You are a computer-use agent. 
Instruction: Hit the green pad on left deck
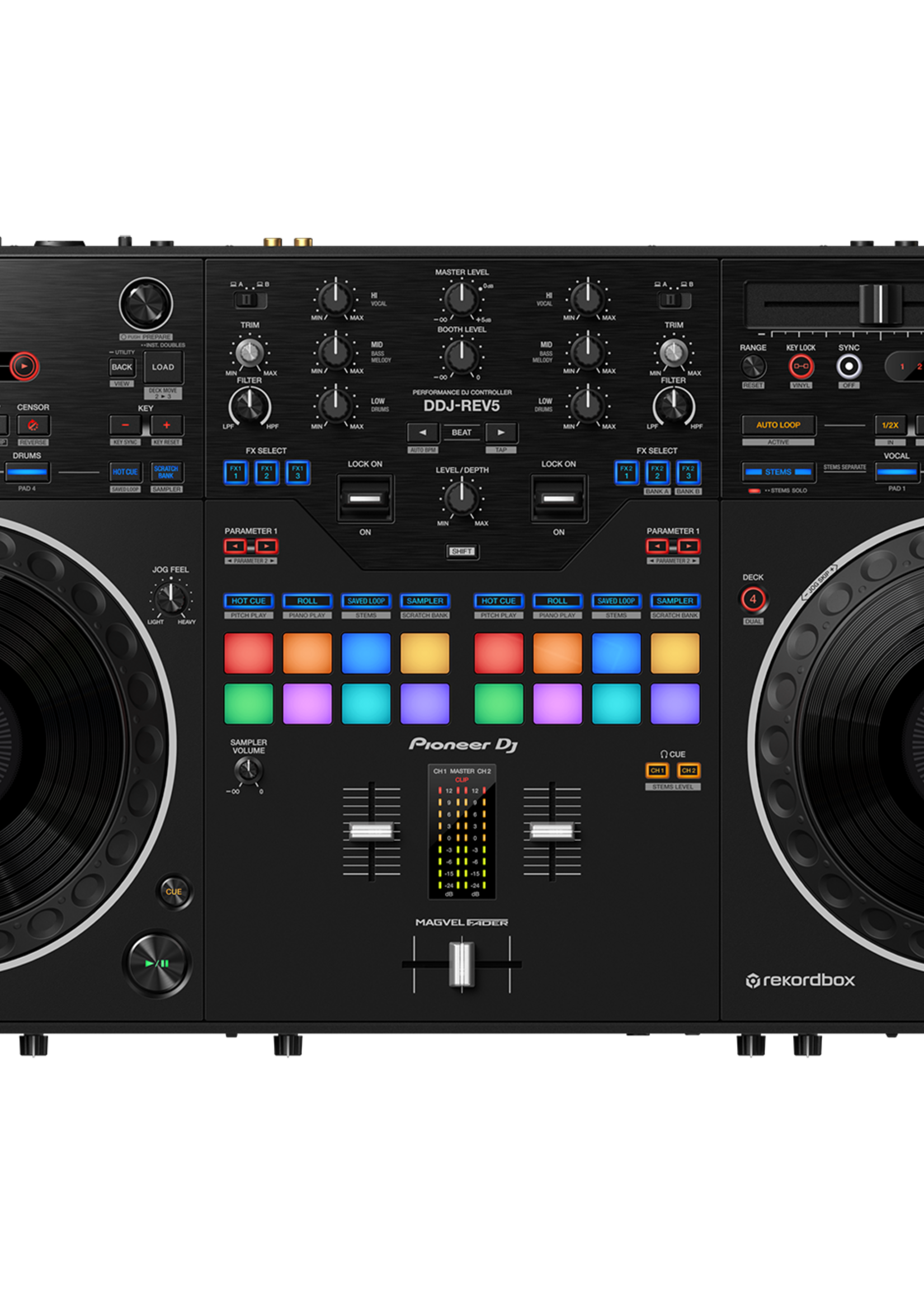pyautogui.click(x=249, y=703)
